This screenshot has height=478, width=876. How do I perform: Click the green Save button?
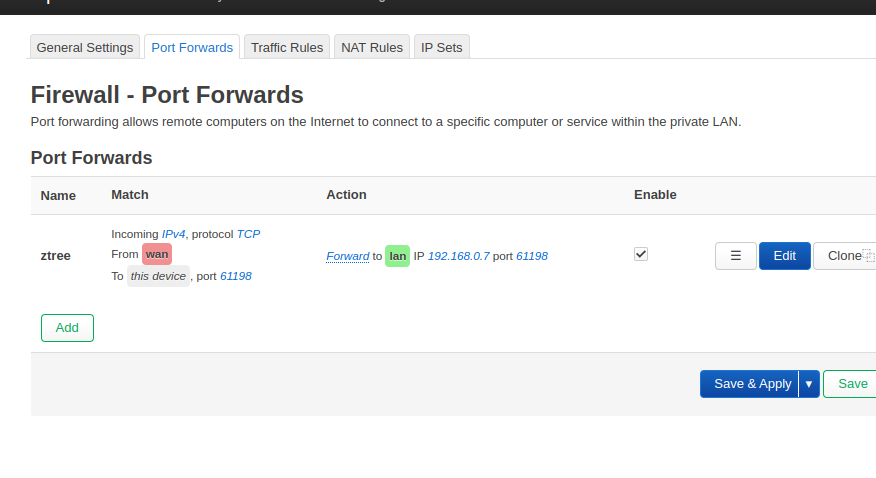(851, 384)
